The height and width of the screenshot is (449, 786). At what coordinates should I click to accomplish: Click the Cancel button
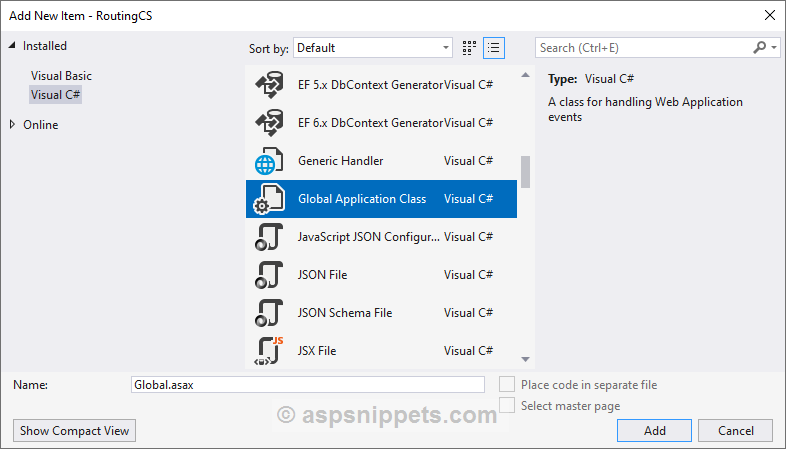(735, 430)
